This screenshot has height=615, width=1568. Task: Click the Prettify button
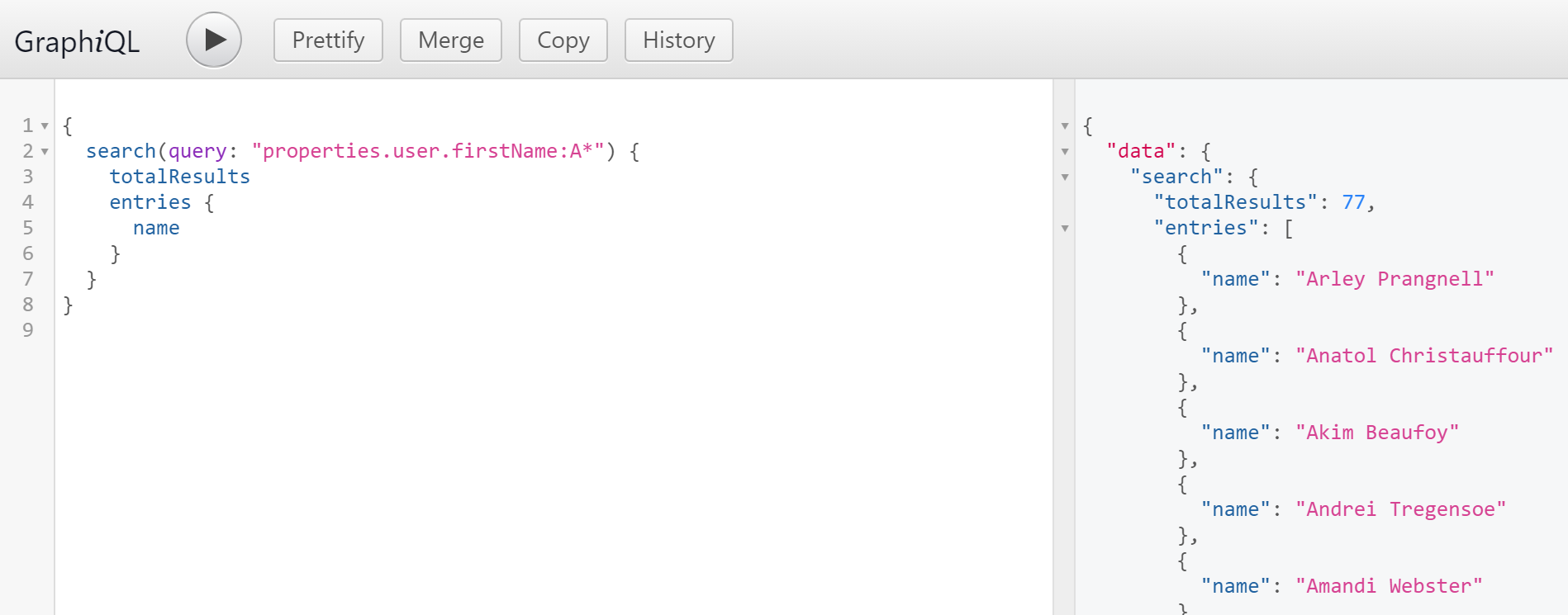tap(328, 40)
